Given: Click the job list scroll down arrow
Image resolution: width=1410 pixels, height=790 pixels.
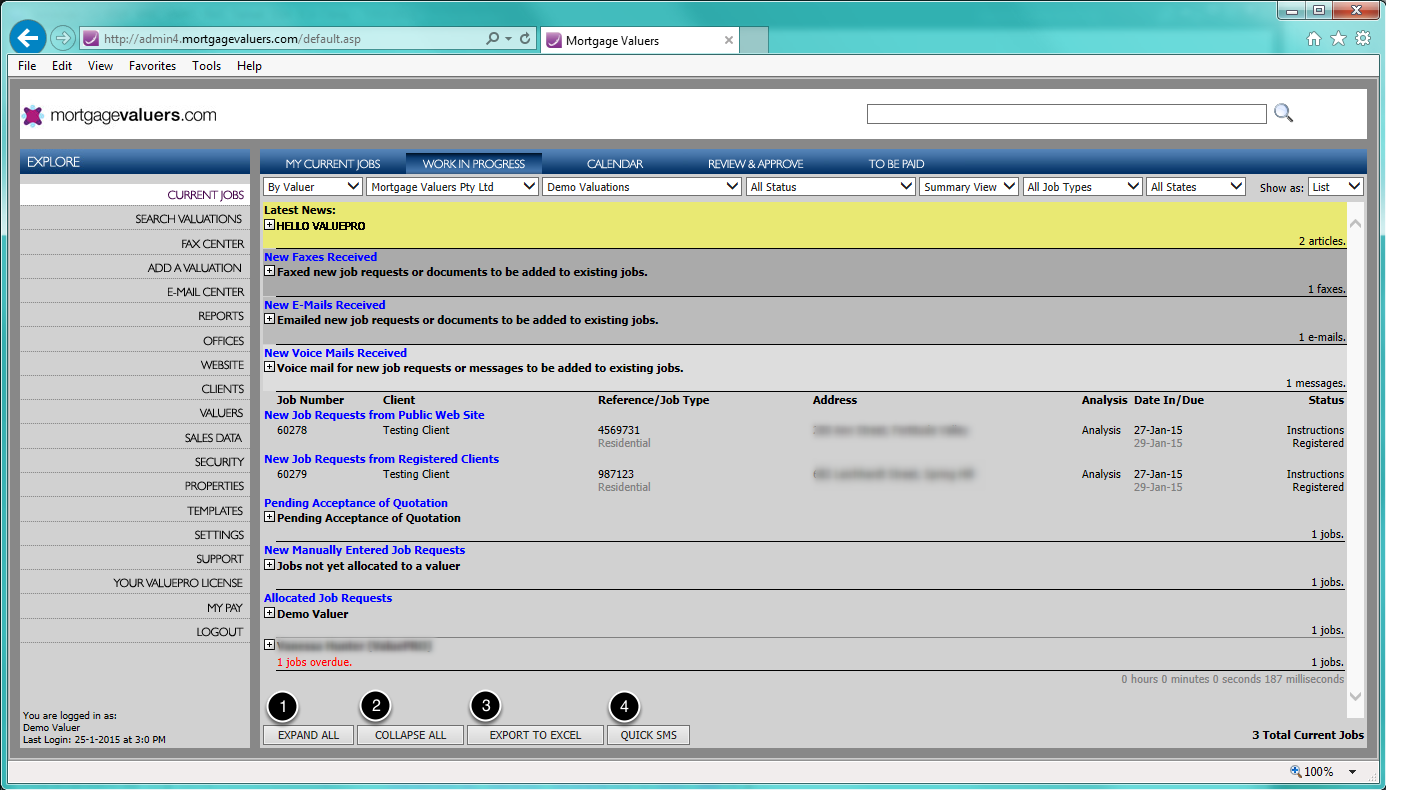Looking at the screenshot, I should coord(1355,696).
